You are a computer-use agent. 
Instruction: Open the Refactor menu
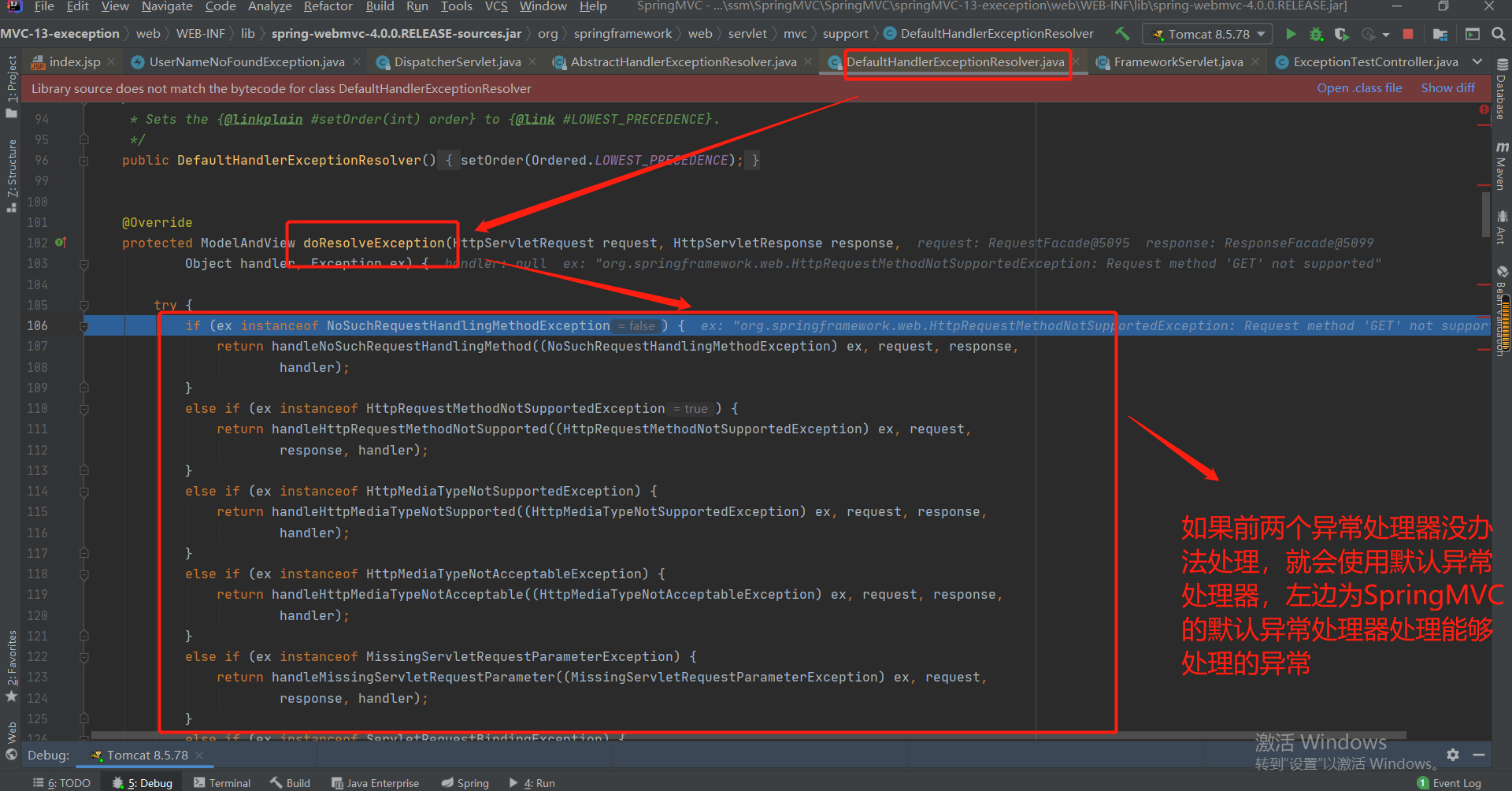point(328,6)
